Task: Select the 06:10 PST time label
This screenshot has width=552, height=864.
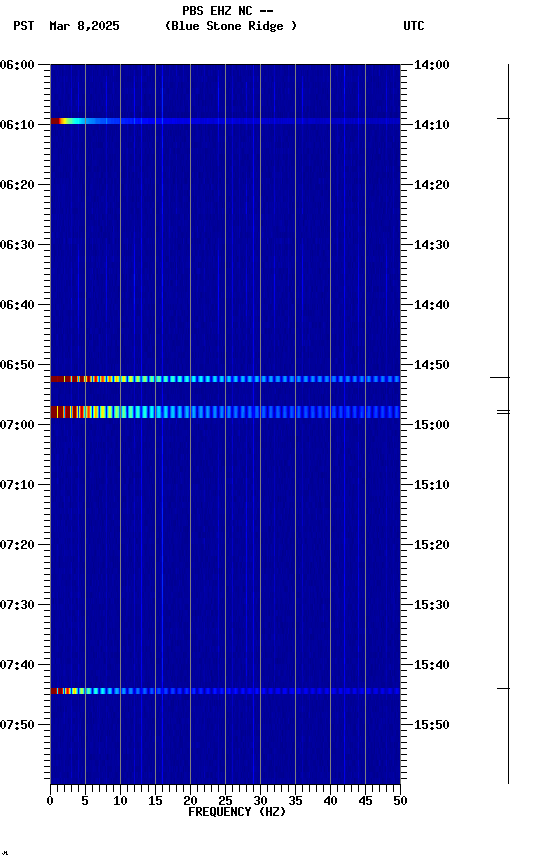Action: pos(17,125)
